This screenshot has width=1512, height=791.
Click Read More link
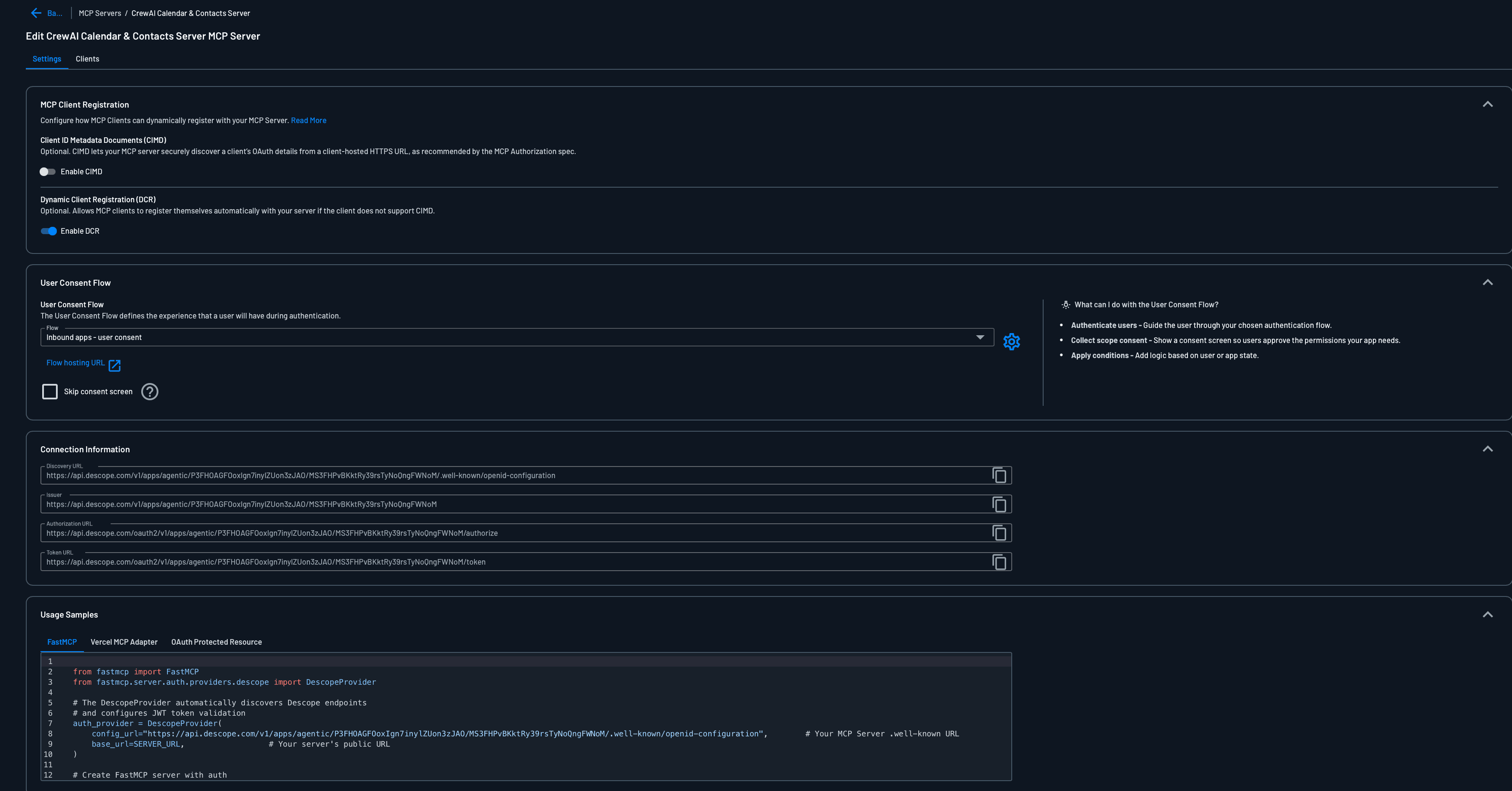pos(309,121)
